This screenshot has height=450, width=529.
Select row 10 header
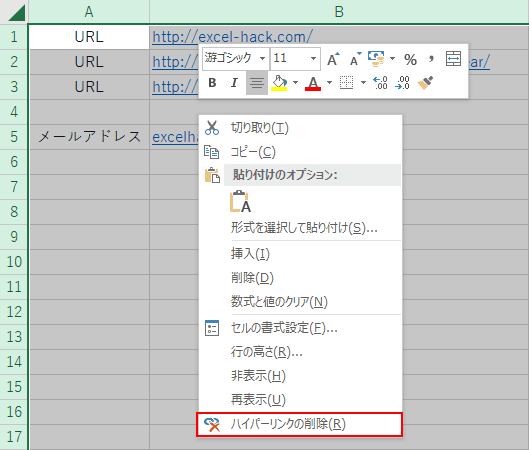(14, 262)
